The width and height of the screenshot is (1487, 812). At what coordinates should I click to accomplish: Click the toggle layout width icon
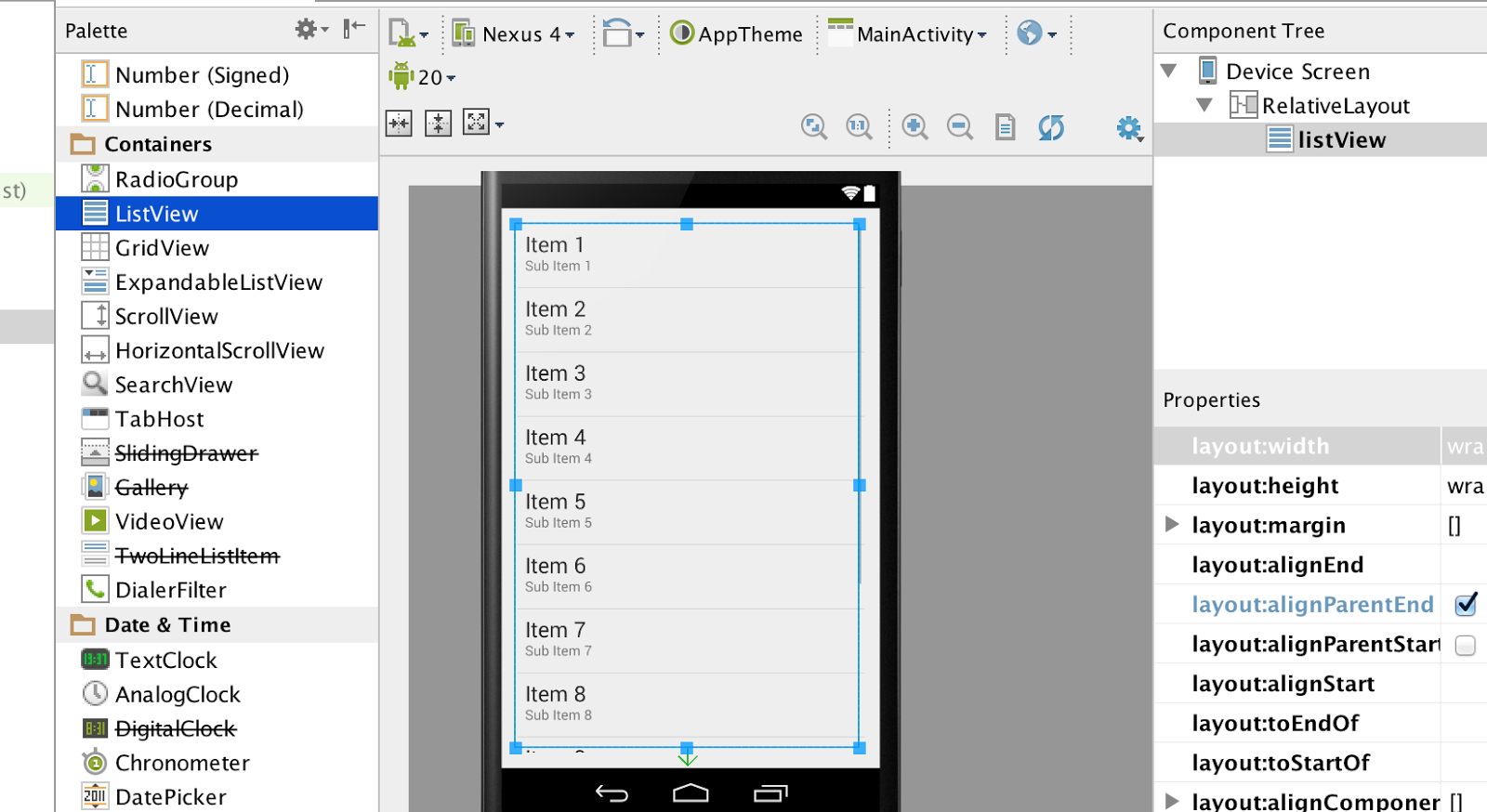399,124
